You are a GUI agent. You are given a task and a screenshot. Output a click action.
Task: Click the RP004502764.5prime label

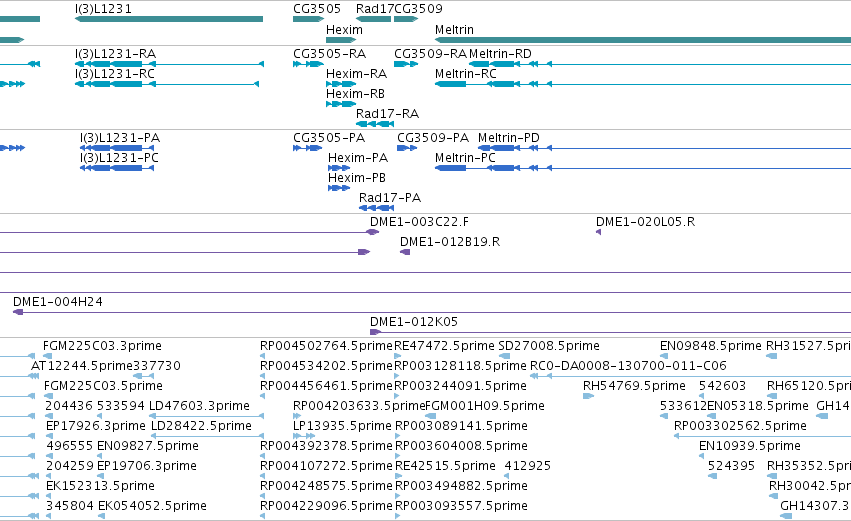pyautogui.click(x=326, y=346)
